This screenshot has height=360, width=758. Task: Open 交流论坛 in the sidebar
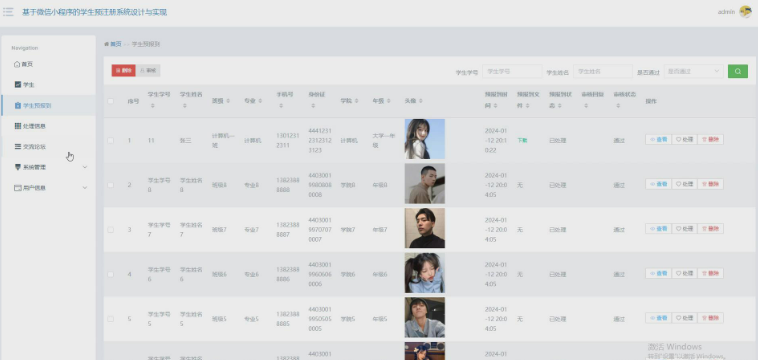[x=48, y=146]
